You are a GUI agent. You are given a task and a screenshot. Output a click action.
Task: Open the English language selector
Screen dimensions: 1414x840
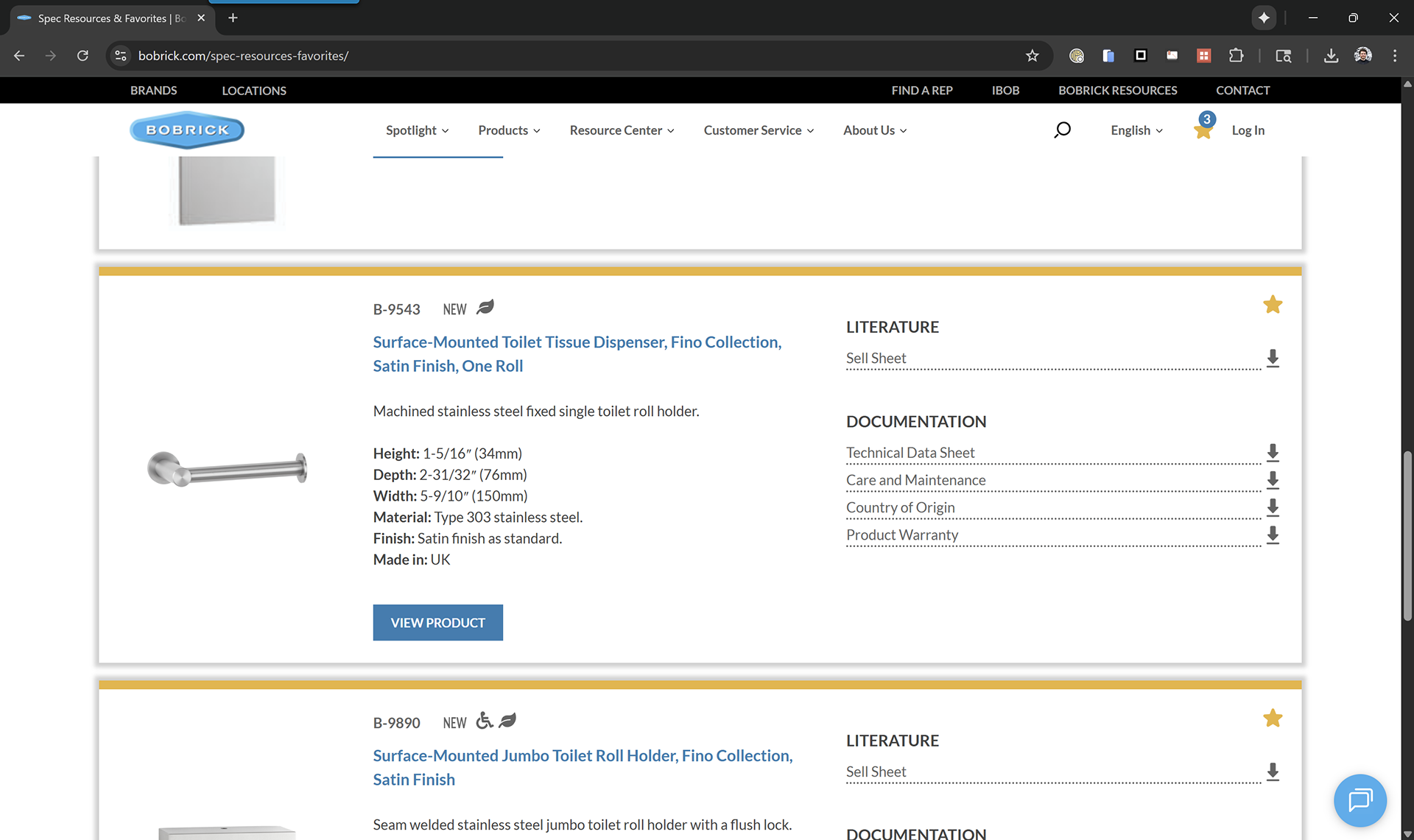tap(1136, 130)
